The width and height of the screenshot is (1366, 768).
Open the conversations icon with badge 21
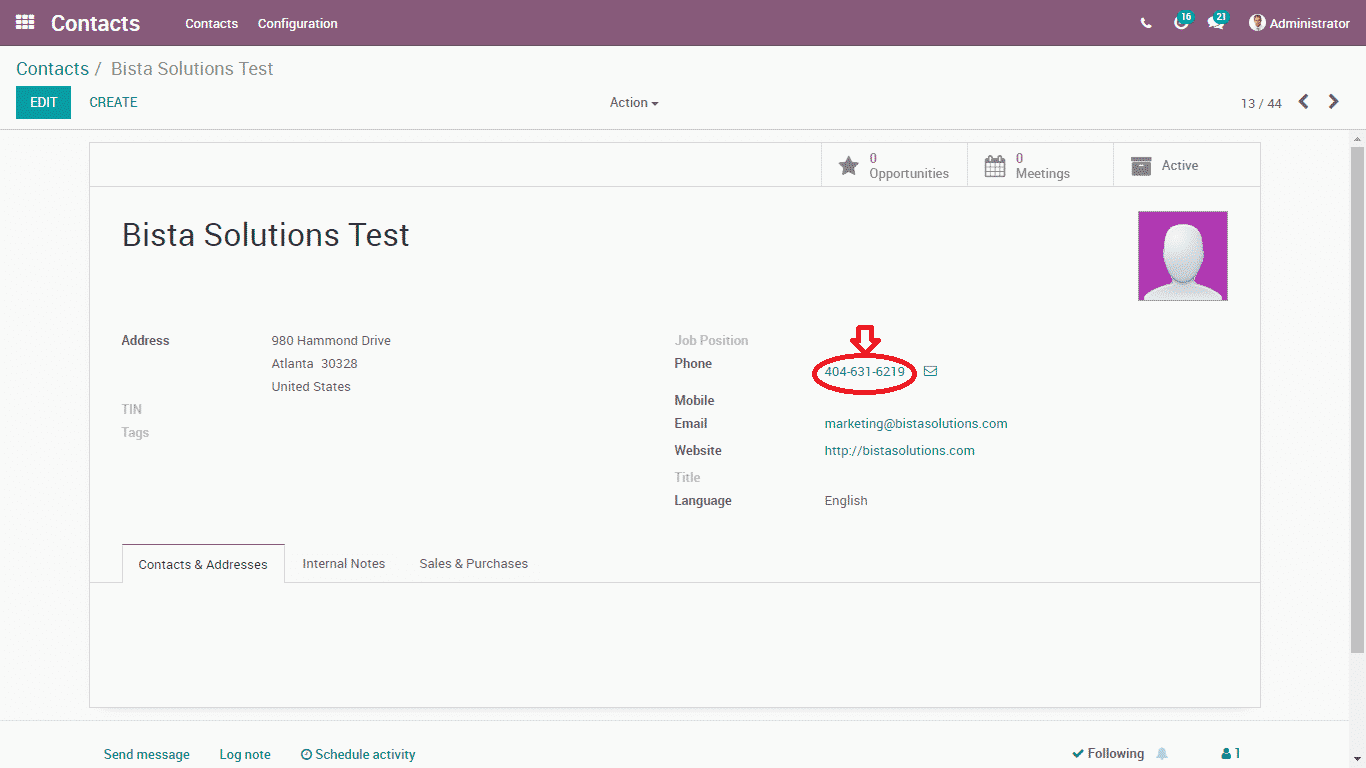tap(1216, 21)
